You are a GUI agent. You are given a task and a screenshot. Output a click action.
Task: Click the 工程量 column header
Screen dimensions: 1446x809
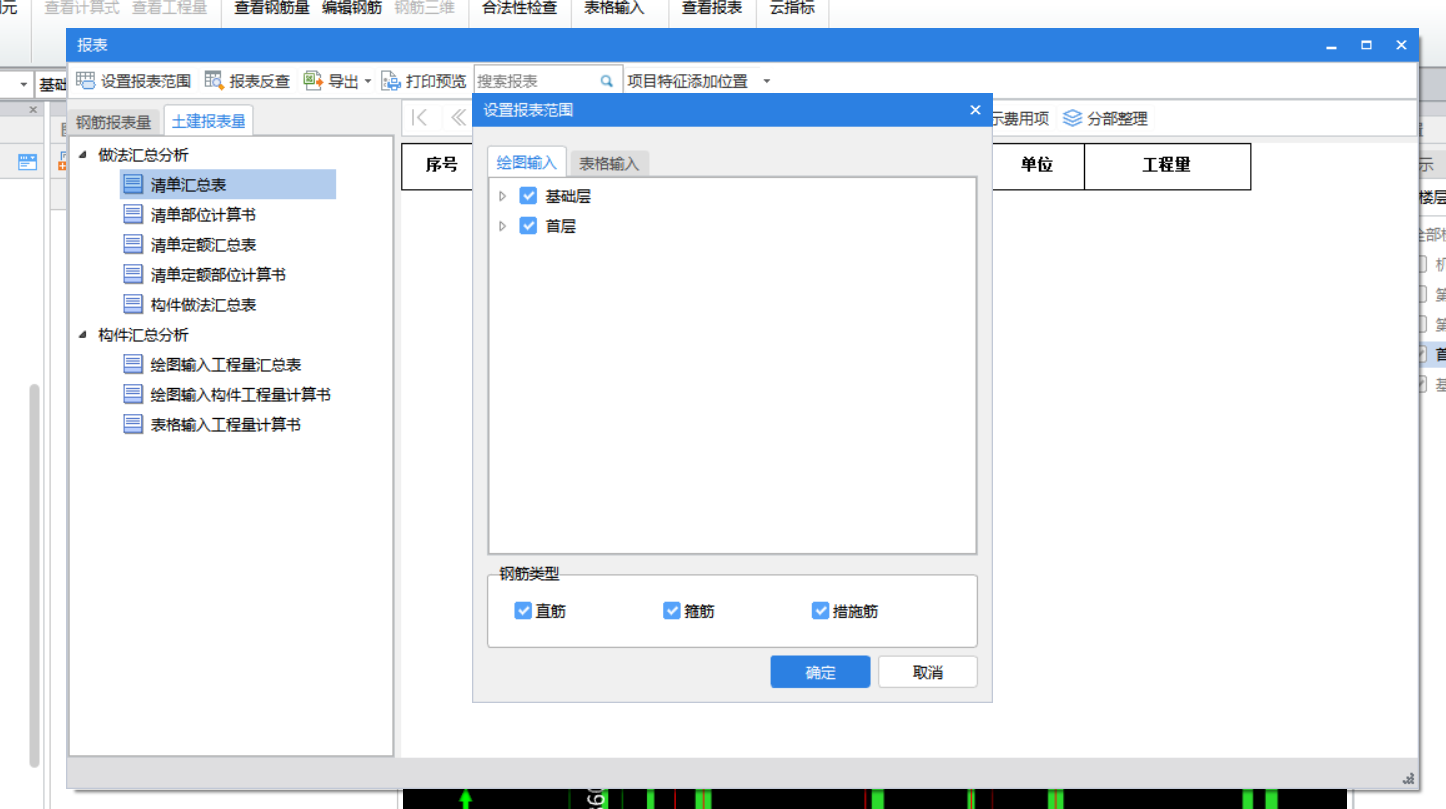(x=1167, y=166)
